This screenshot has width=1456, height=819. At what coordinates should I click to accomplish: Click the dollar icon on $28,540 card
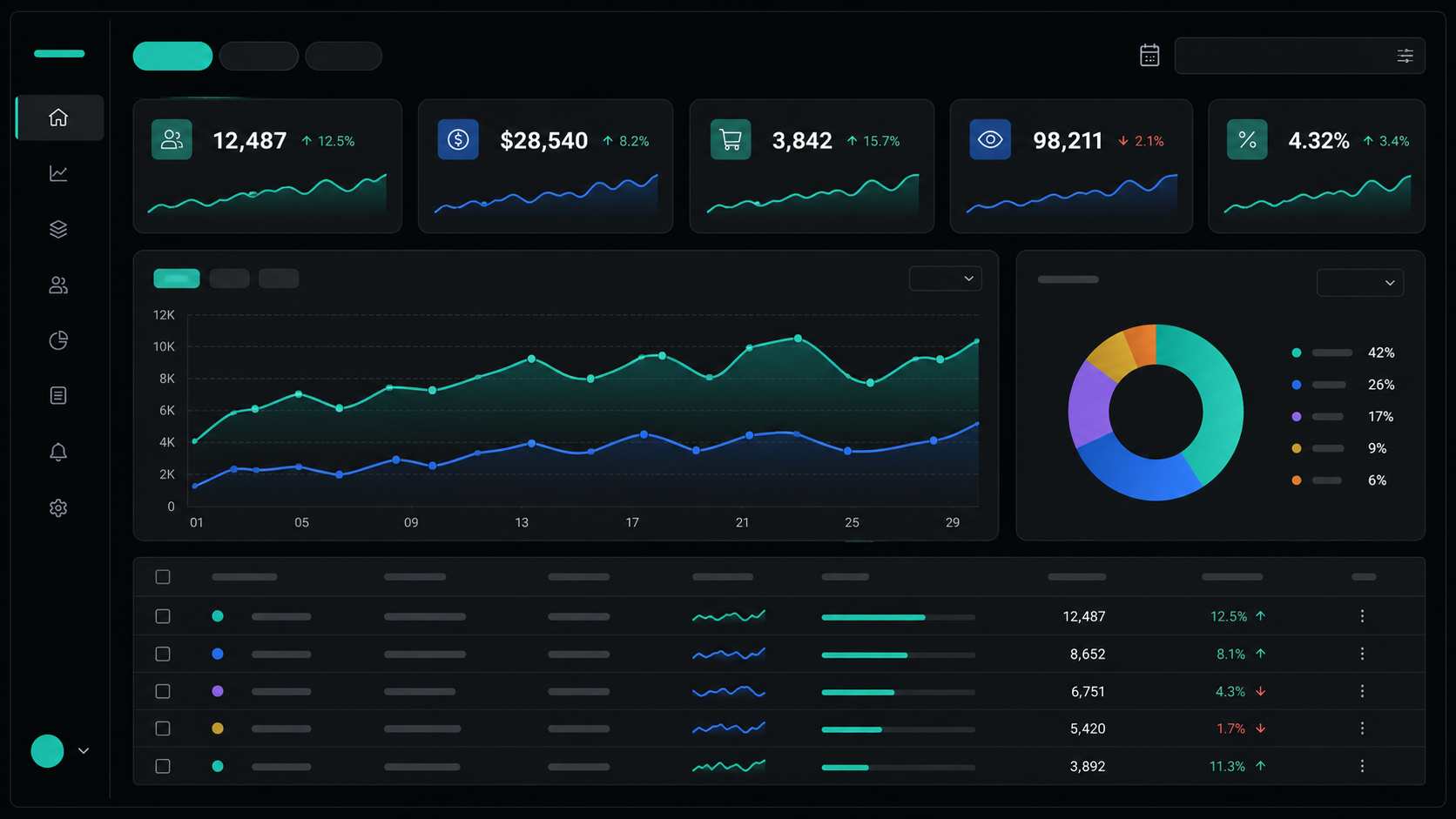tap(458, 139)
